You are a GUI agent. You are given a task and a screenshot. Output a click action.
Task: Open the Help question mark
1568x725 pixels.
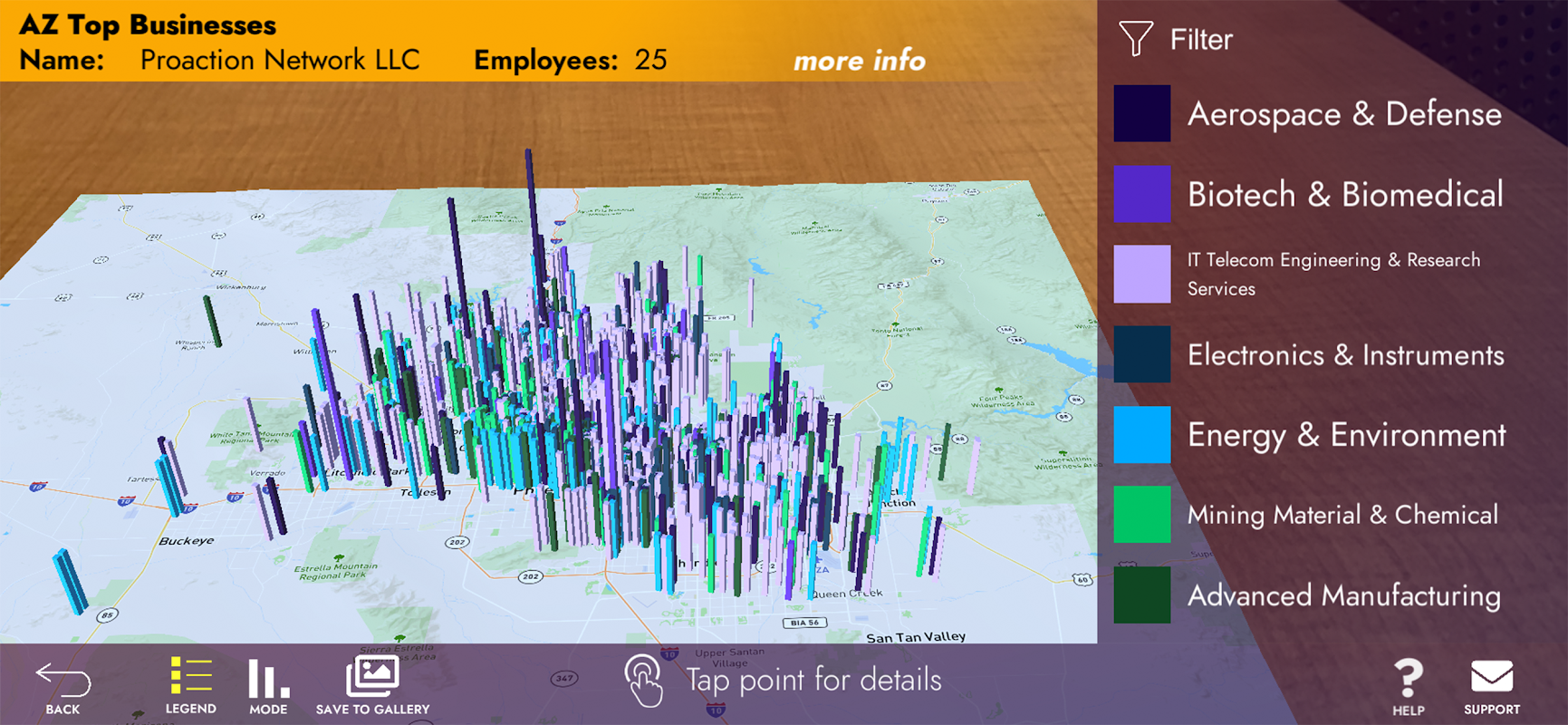click(1408, 678)
